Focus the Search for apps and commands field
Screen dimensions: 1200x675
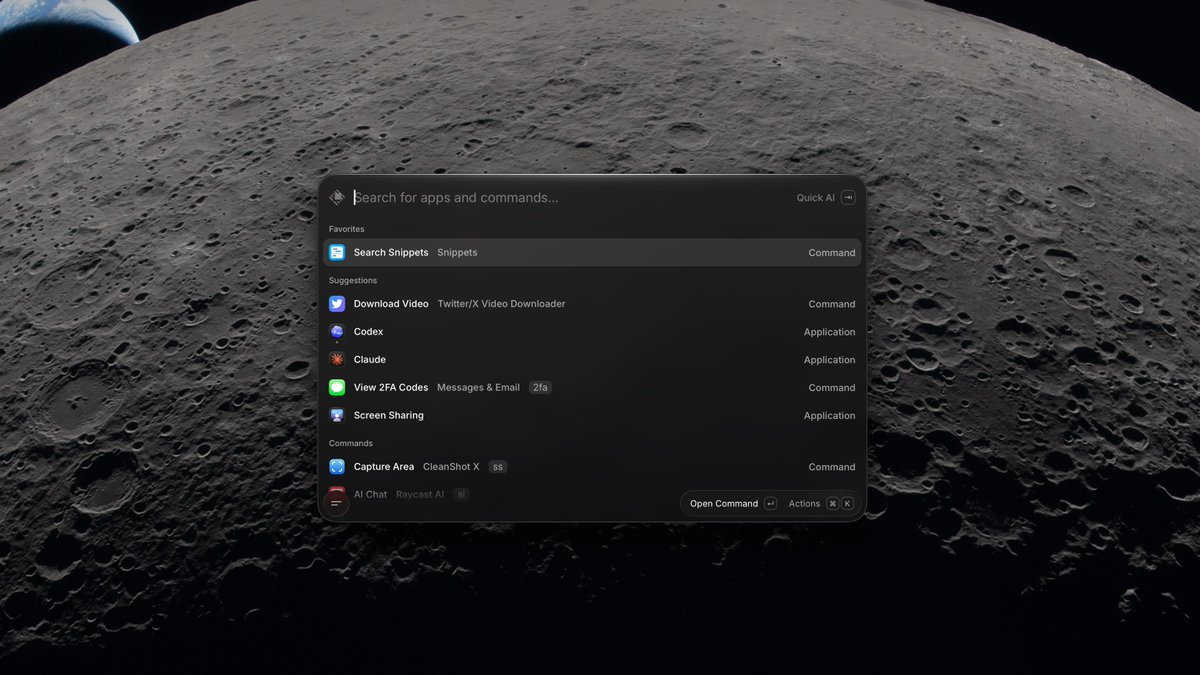[570, 198]
